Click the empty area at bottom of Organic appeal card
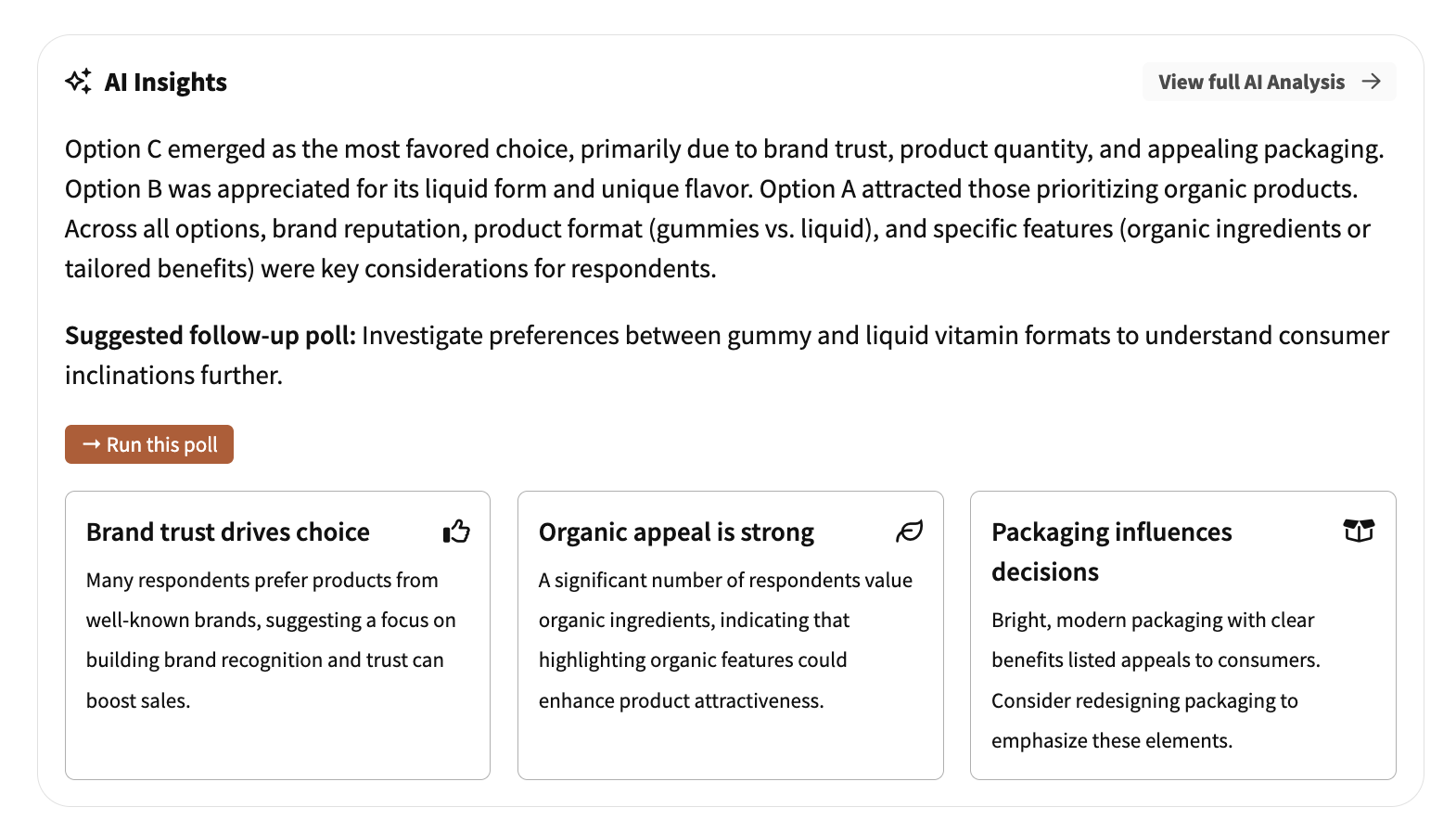The width and height of the screenshot is (1456, 833). click(x=730, y=747)
